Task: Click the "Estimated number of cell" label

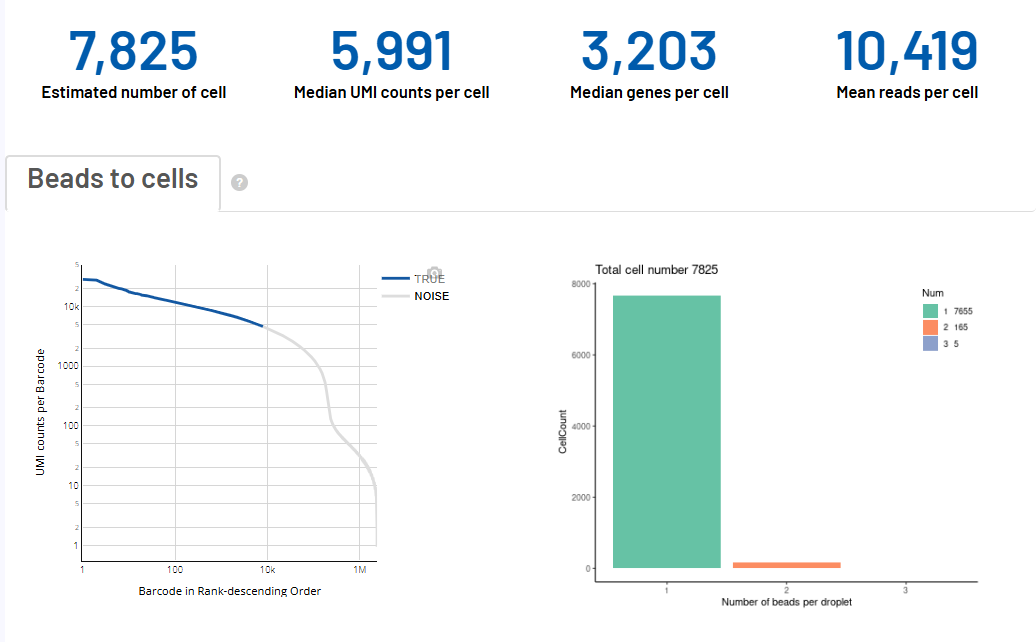Action: pos(134,93)
